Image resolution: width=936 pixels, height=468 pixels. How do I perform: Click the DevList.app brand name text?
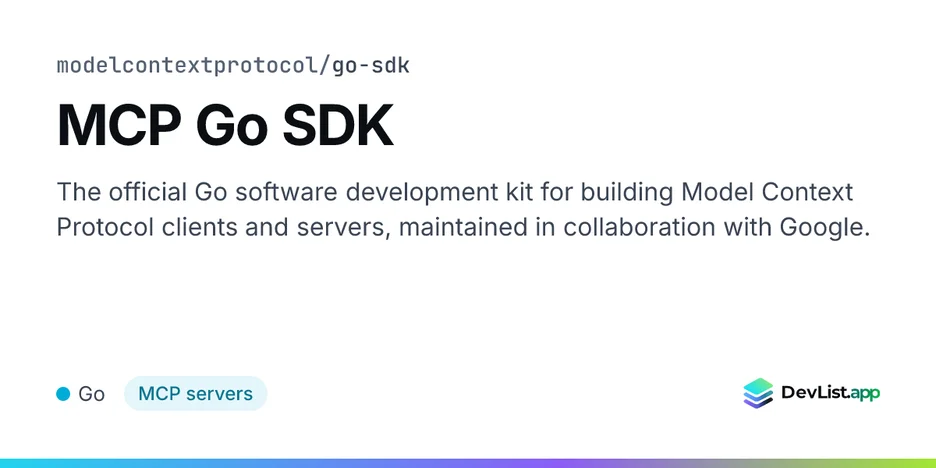(x=830, y=393)
